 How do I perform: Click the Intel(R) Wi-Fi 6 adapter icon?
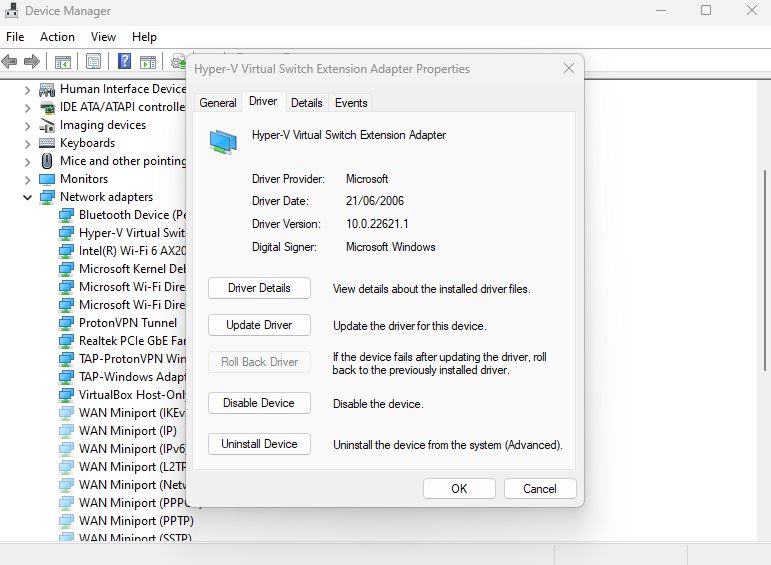[66, 251]
